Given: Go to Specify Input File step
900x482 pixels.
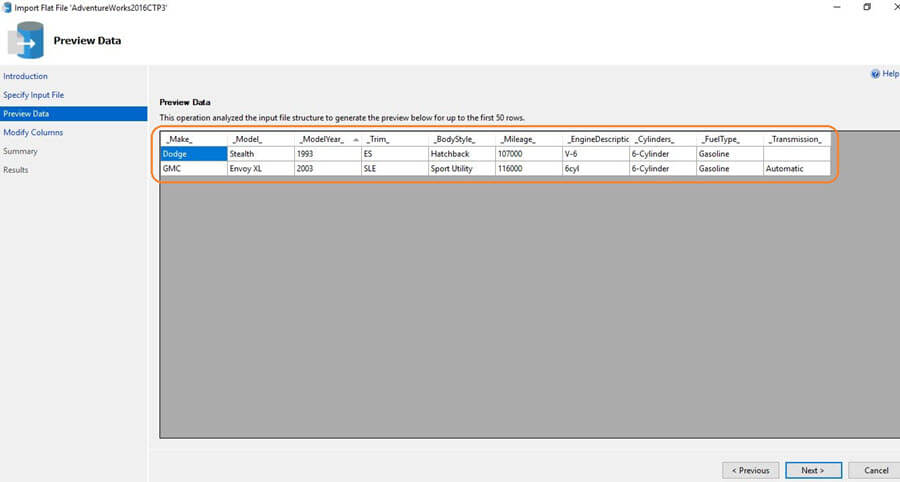Looking at the screenshot, I should pos(33,95).
